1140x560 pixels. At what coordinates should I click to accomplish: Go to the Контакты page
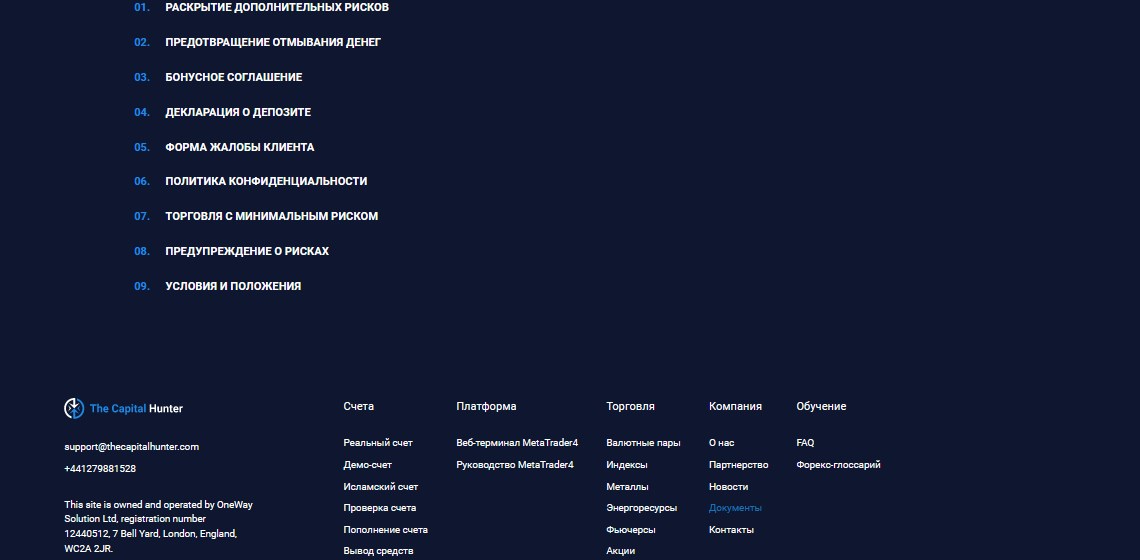[731, 529]
